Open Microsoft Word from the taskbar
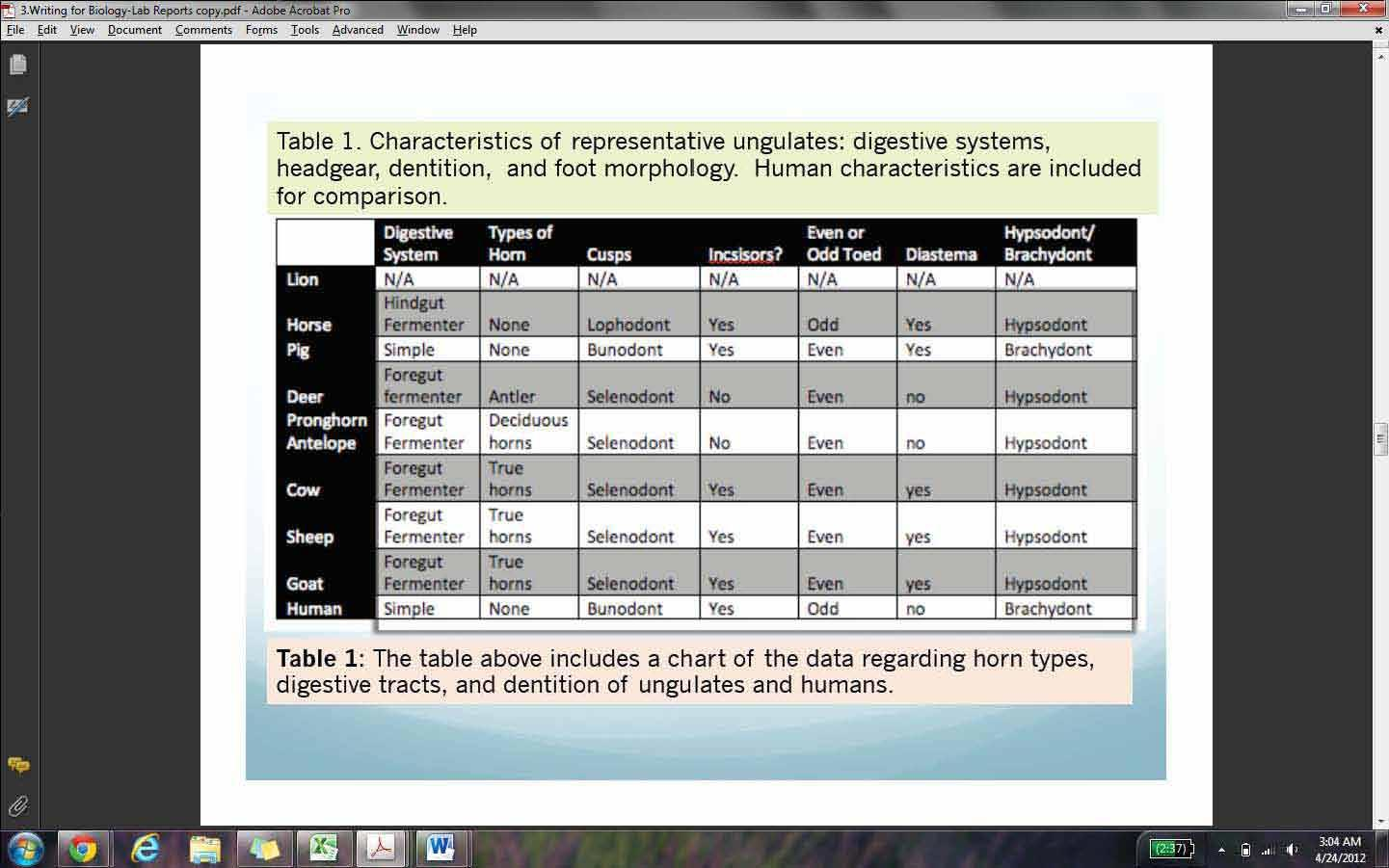The height and width of the screenshot is (868, 1389). 441,848
